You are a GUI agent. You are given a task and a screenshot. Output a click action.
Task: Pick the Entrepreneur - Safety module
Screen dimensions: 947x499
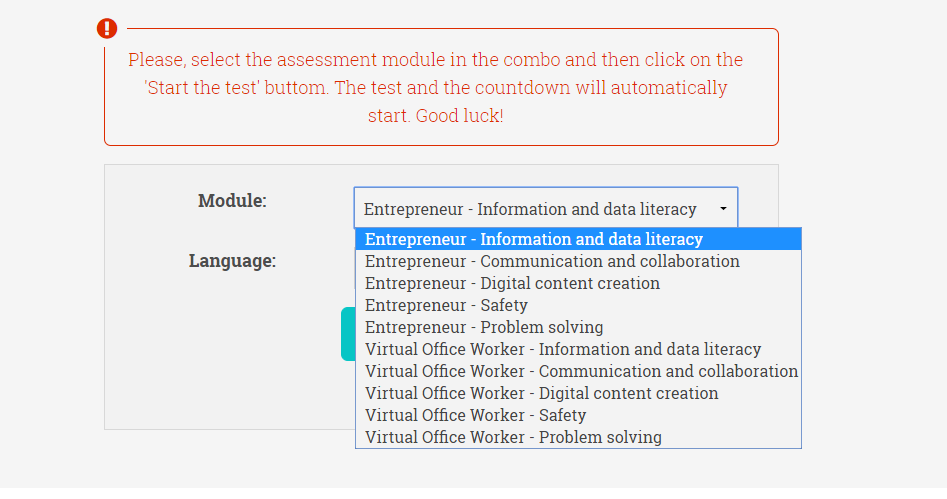click(446, 305)
